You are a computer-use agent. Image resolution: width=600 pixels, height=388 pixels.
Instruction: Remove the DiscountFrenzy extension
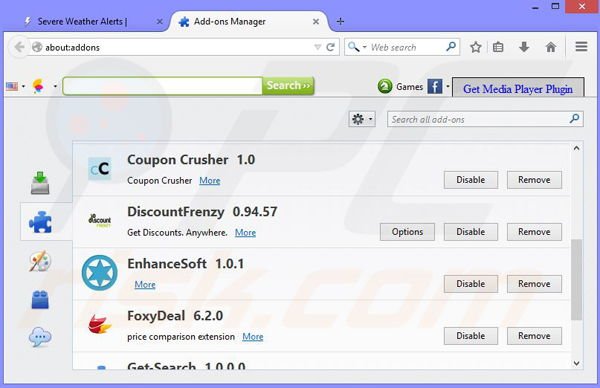pos(534,232)
